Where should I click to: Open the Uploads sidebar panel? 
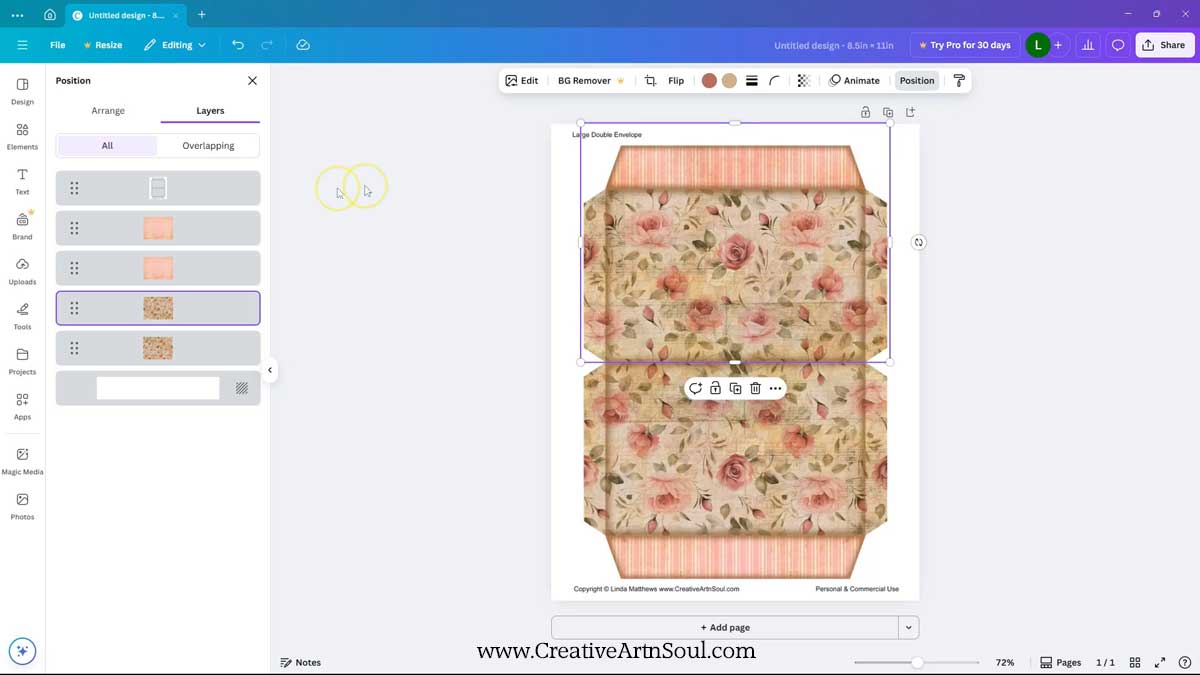(x=22, y=271)
